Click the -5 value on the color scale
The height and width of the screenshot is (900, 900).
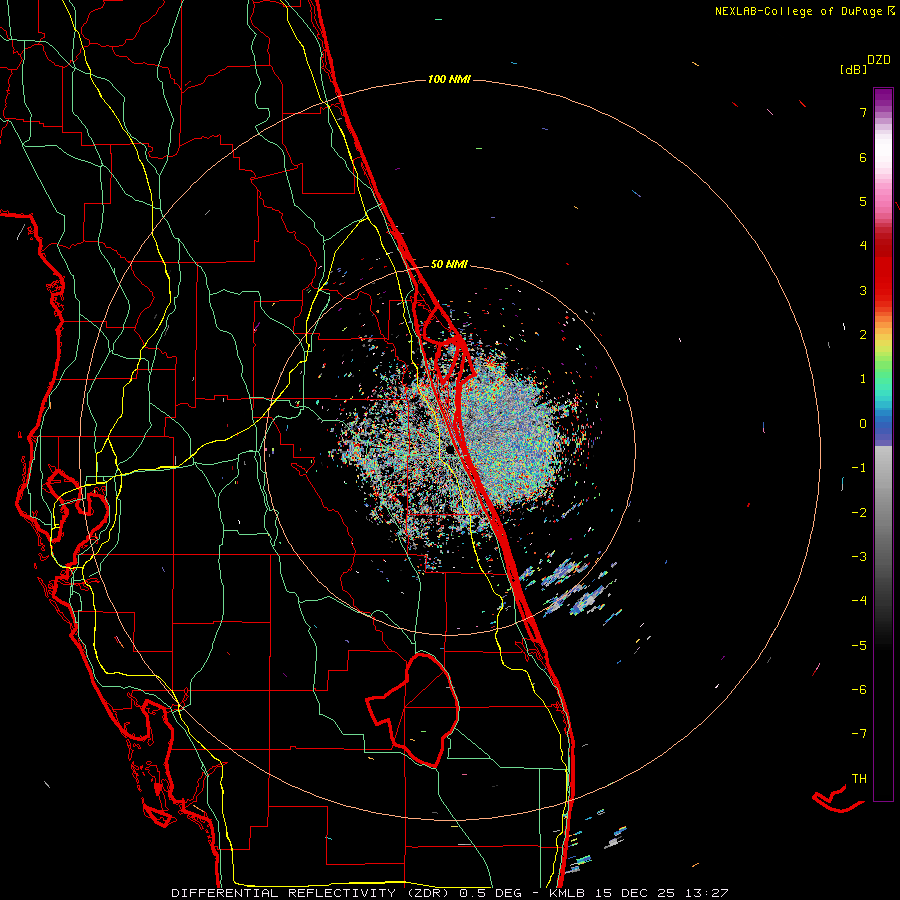859,646
